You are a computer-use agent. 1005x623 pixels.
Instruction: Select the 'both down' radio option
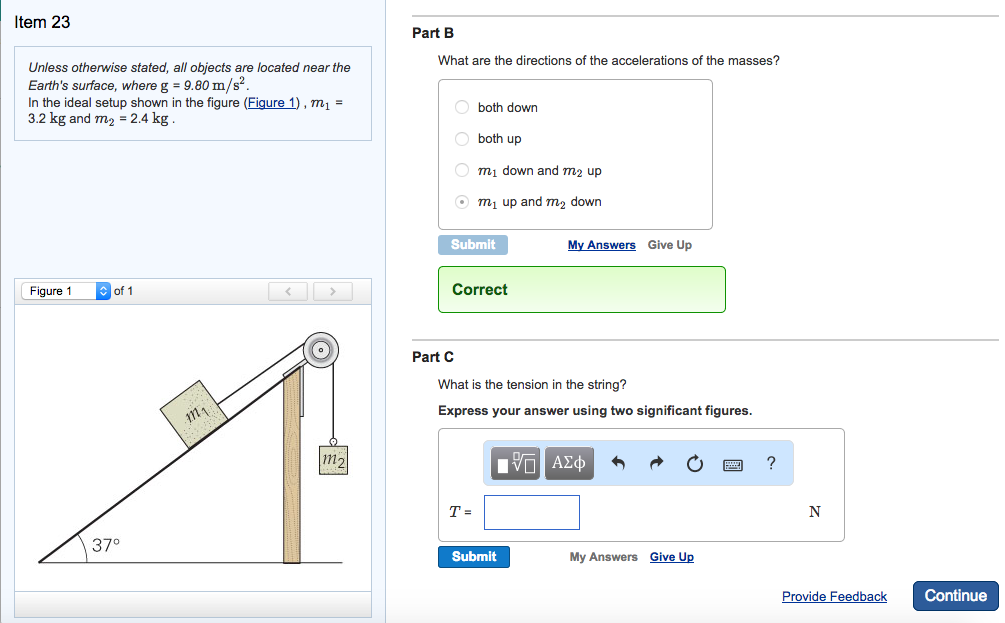tap(461, 107)
